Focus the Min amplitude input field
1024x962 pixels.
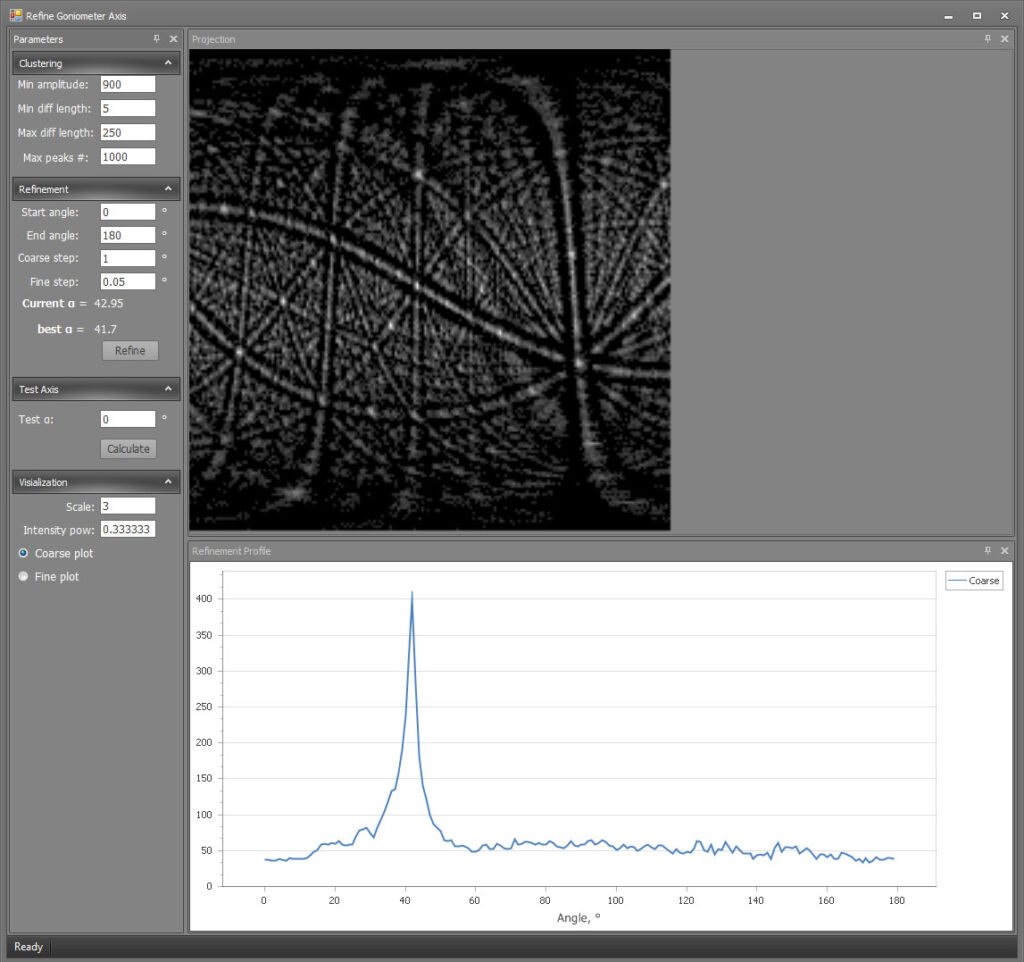(x=128, y=84)
